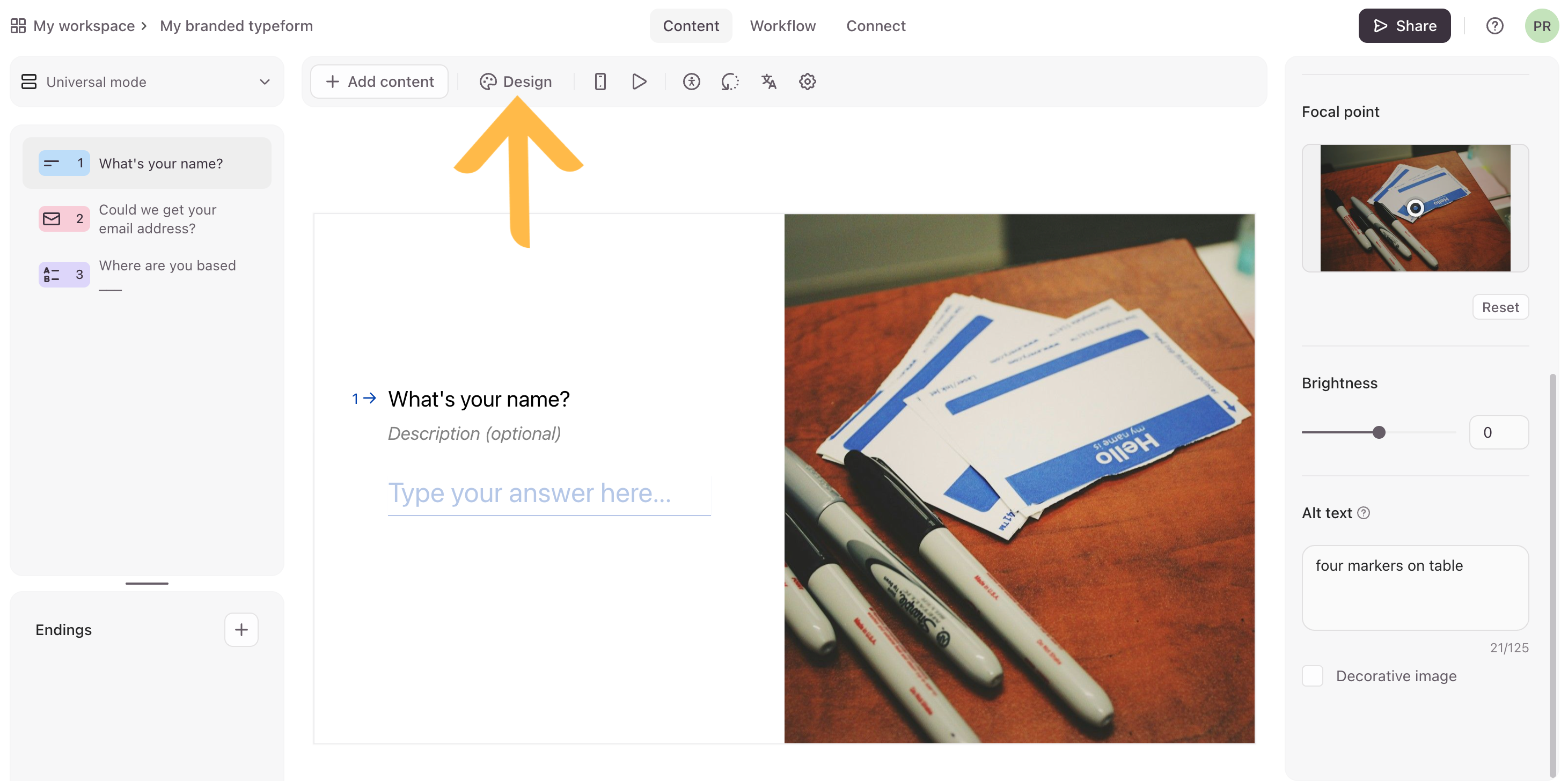Image resolution: width=1568 pixels, height=781 pixels.
Task: Switch to the Workflow tab
Action: coord(782,26)
